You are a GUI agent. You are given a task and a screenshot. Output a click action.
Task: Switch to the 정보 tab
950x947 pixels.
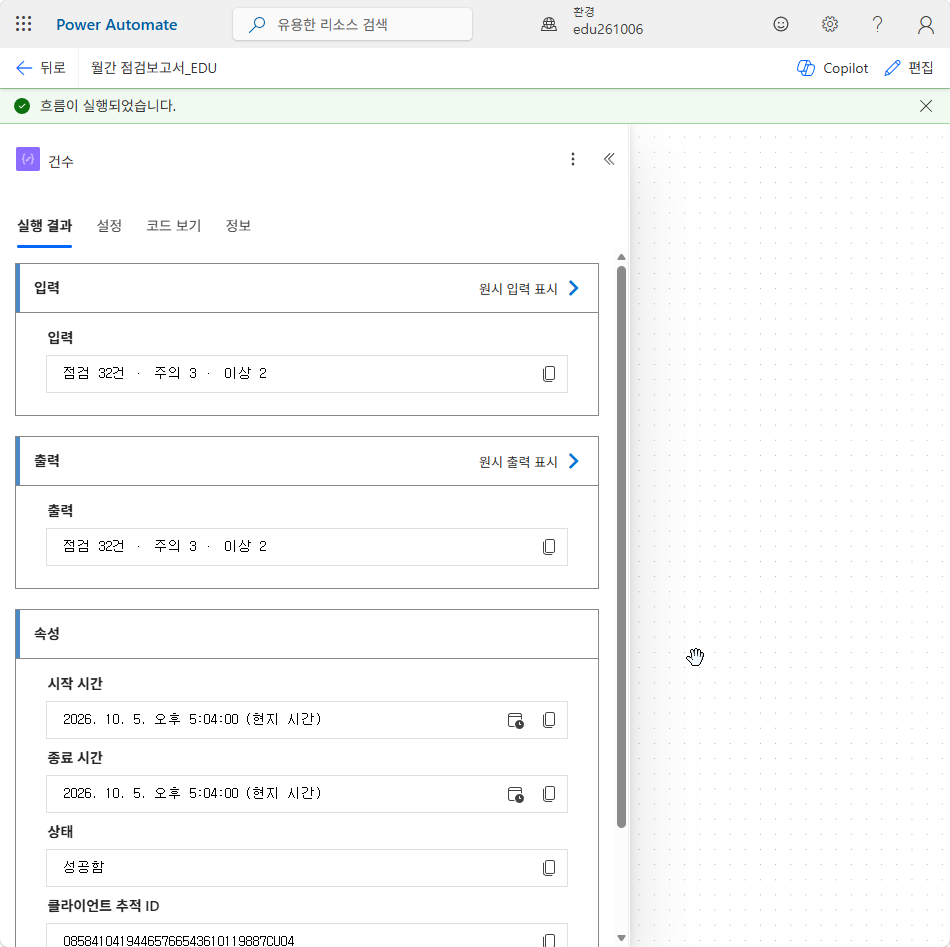(x=238, y=226)
